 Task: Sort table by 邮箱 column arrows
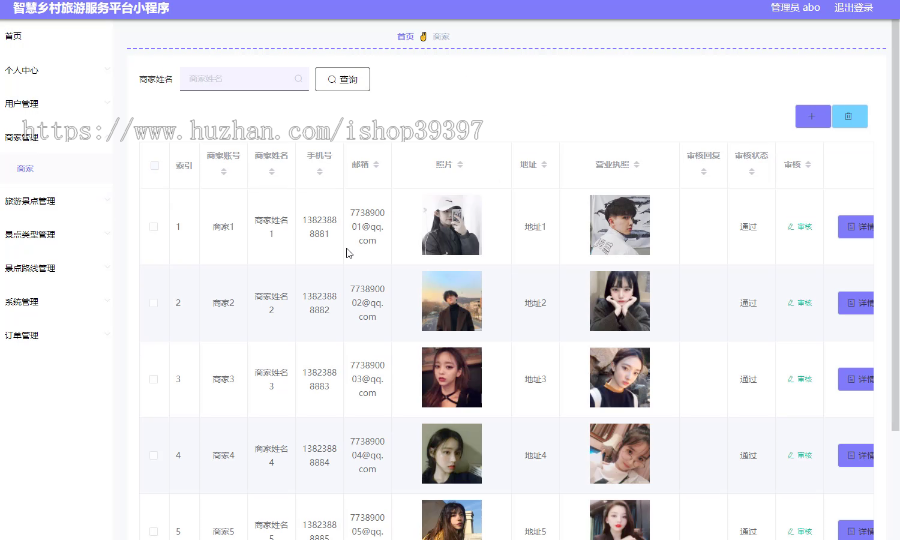[x=376, y=165]
